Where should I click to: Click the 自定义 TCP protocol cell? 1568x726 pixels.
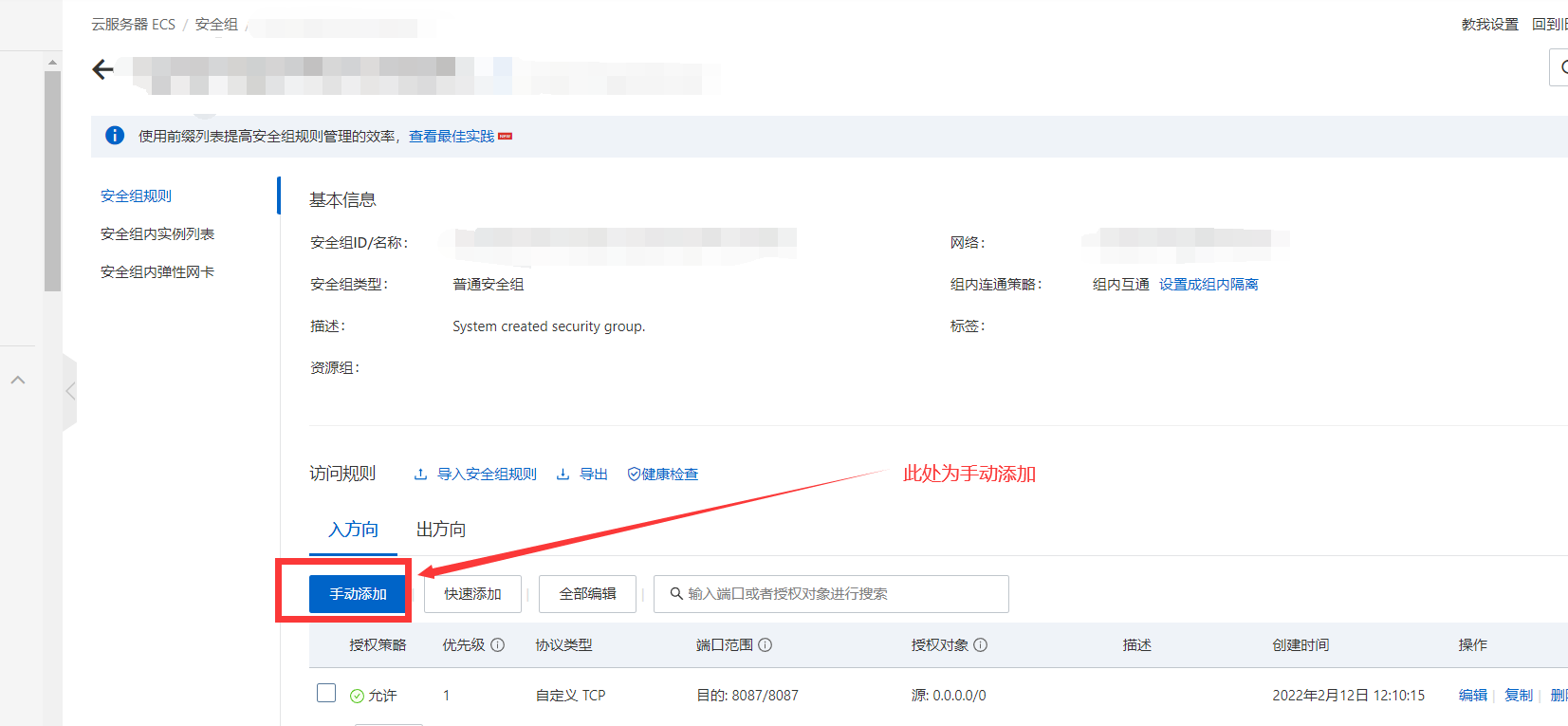click(570, 696)
